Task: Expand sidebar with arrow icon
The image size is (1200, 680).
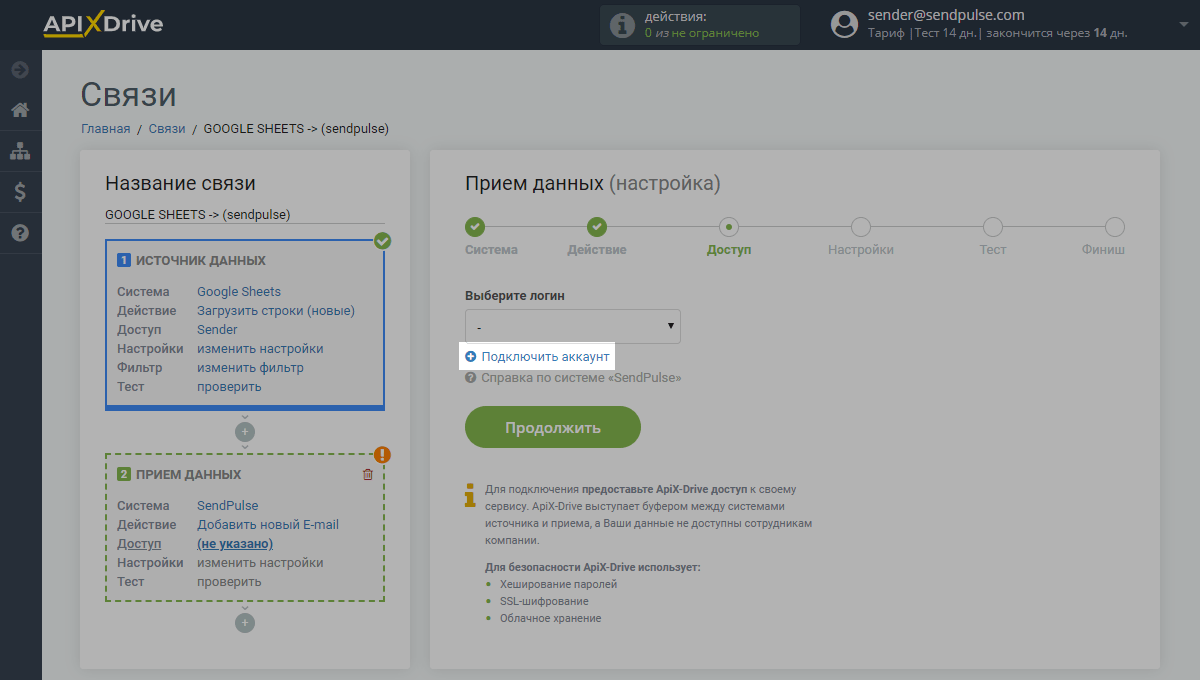Action: click(x=20, y=70)
